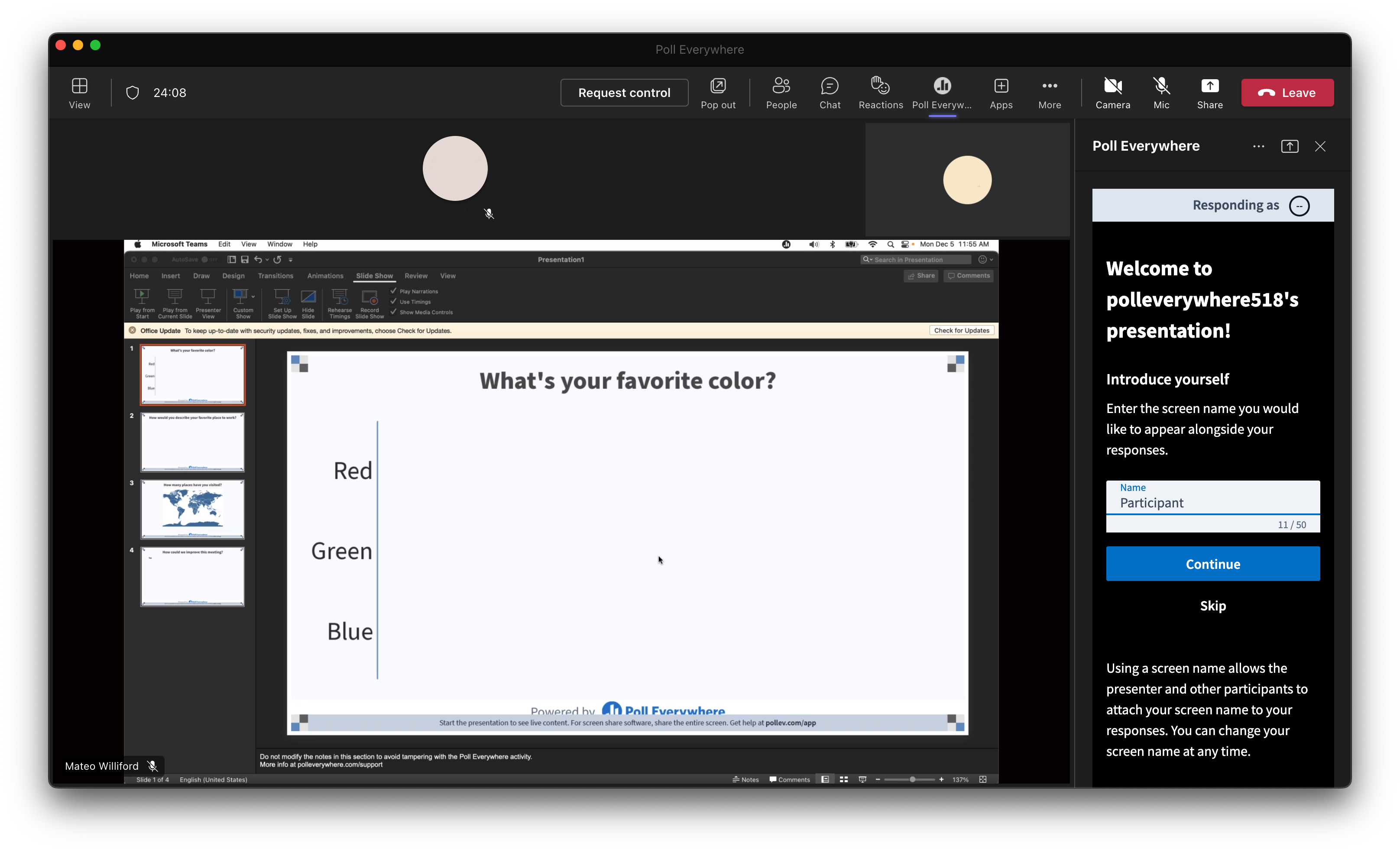This screenshot has width=1400, height=852.
Task: Click Request control button
Action: [x=624, y=93]
